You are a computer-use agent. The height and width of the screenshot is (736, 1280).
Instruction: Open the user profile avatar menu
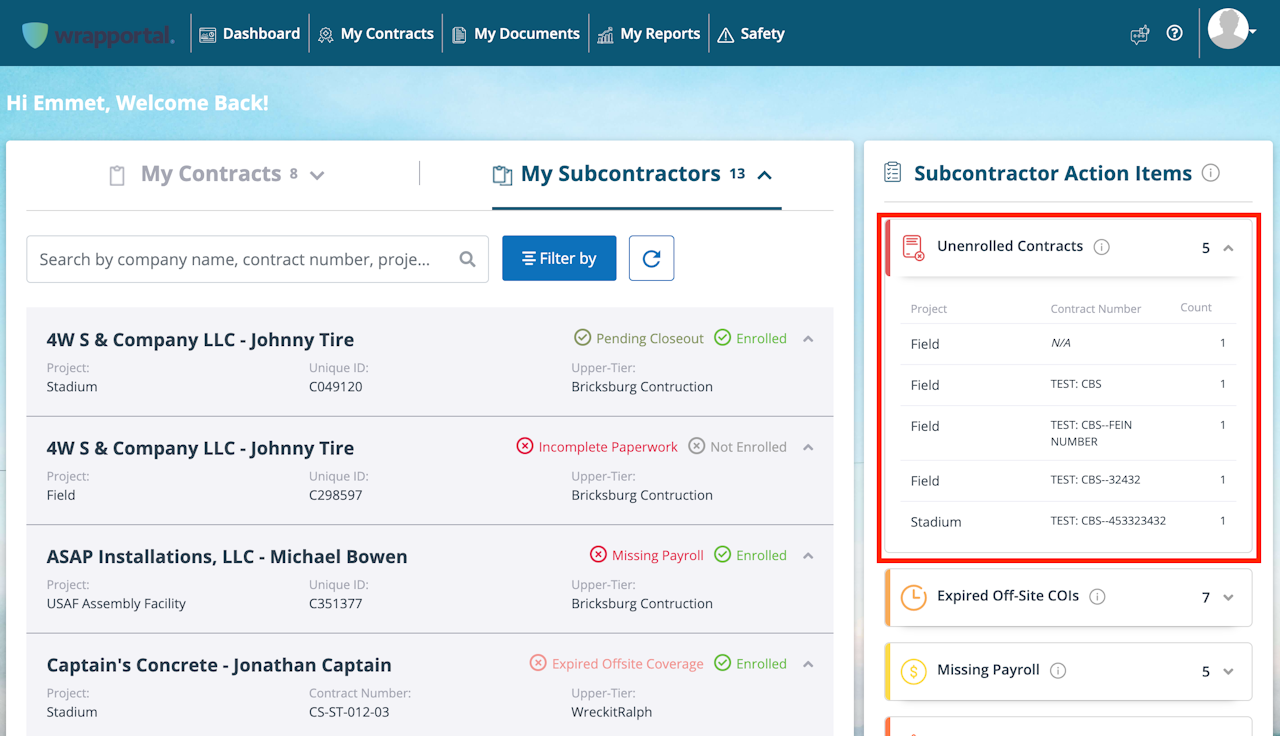pos(1231,30)
